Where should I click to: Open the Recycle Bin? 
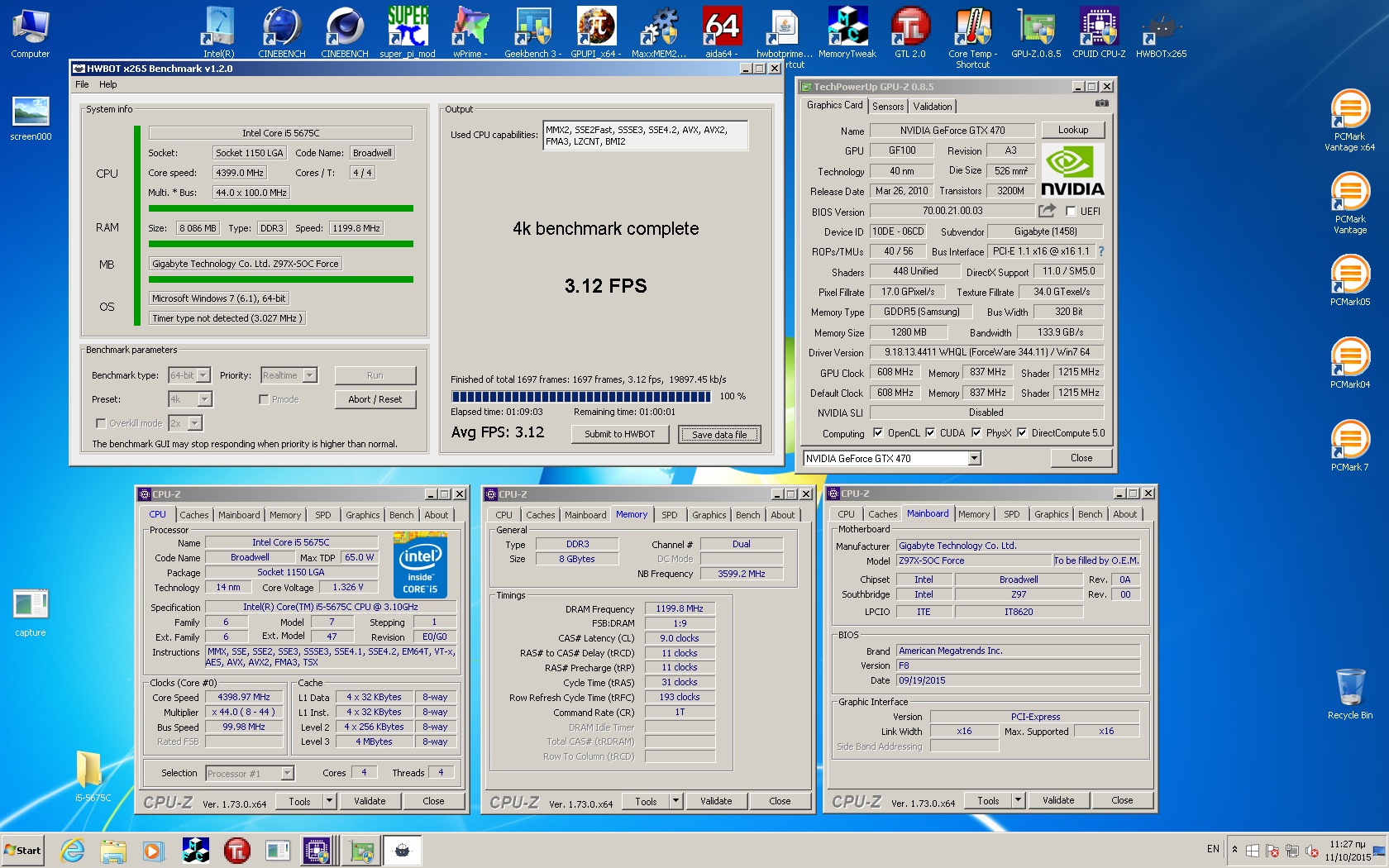(1350, 694)
